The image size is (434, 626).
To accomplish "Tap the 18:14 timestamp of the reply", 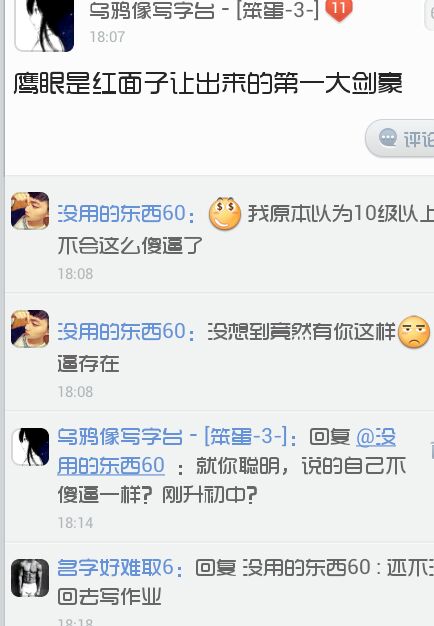I will tap(75, 523).
